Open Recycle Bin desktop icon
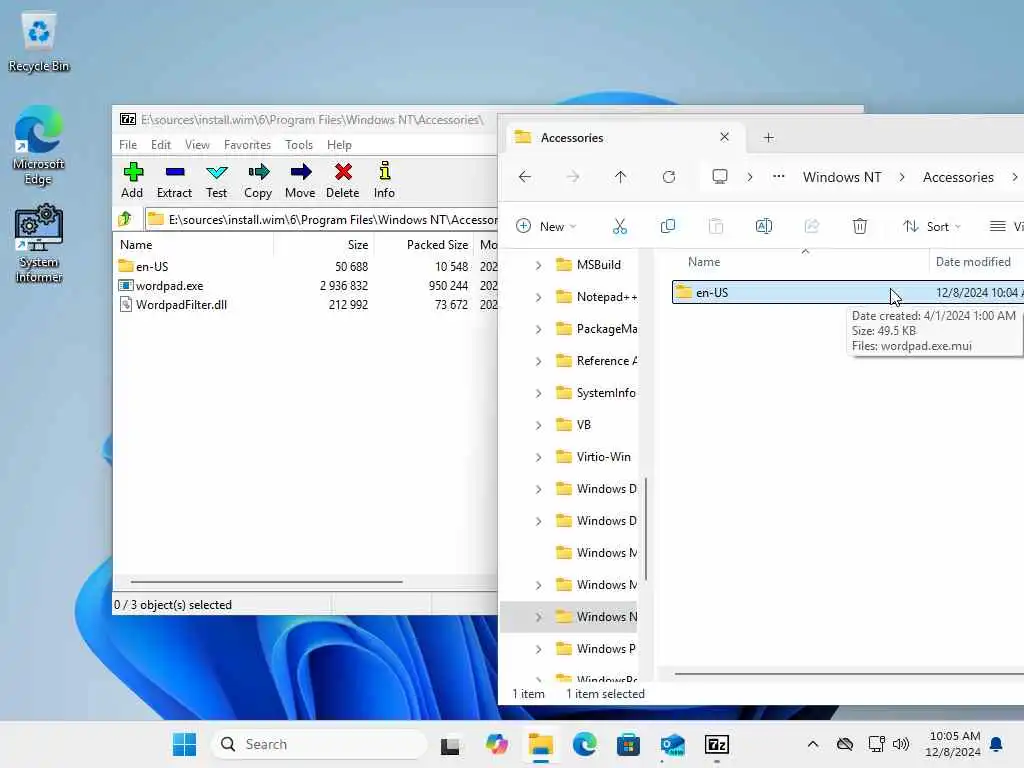This screenshot has width=1024, height=768. click(39, 42)
